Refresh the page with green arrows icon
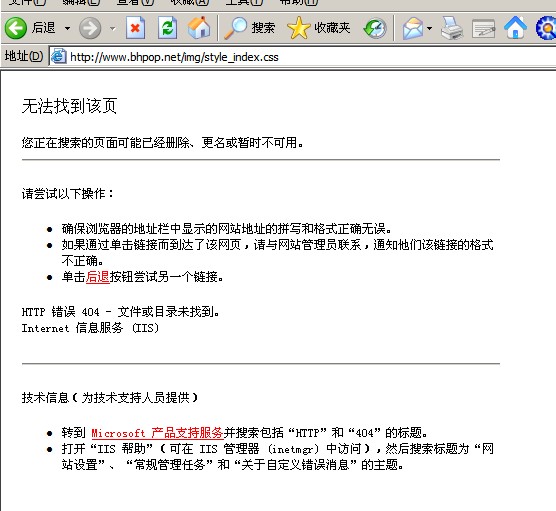The image size is (556, 511). click(x=167, y=28)
